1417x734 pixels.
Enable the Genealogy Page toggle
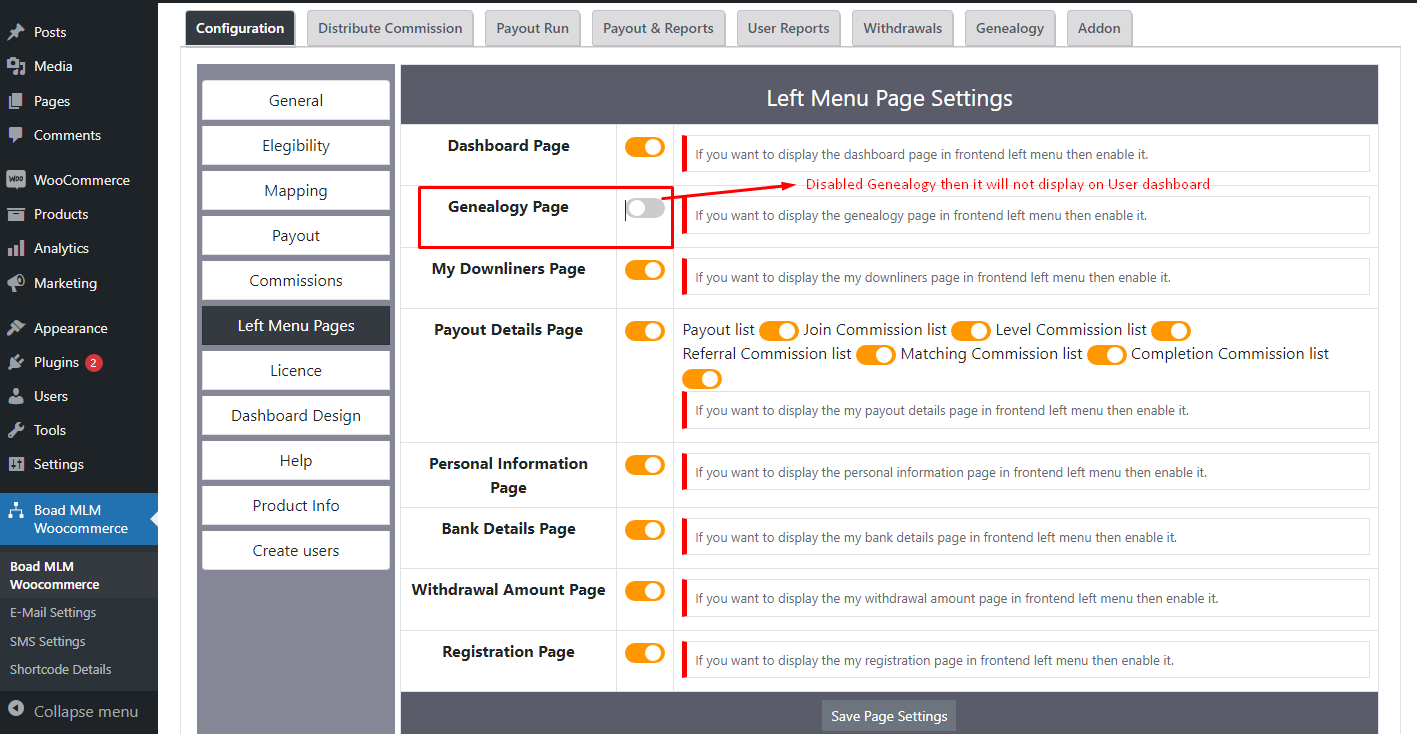pos(644,207)
